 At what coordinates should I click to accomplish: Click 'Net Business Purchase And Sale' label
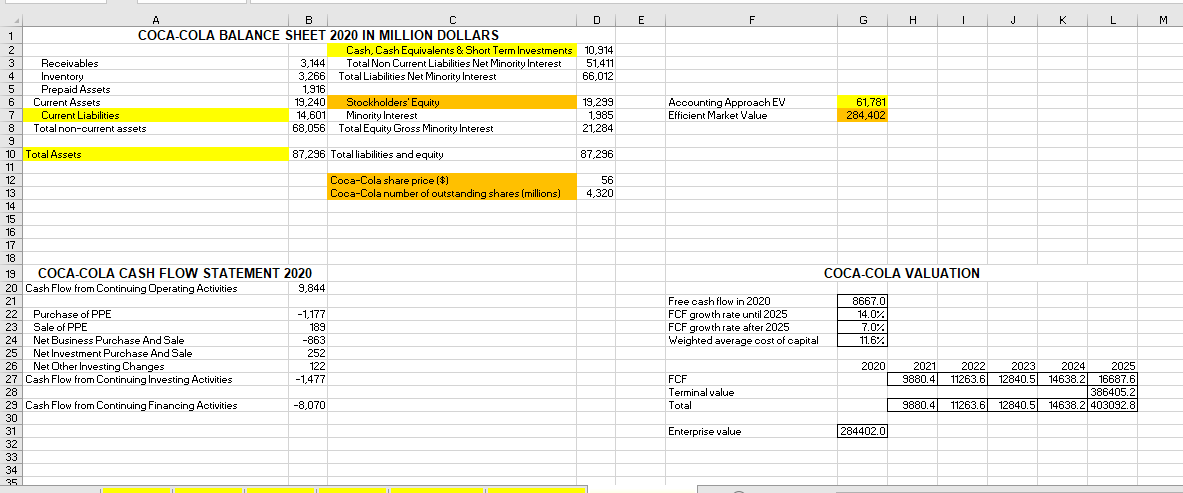point(109,340)
